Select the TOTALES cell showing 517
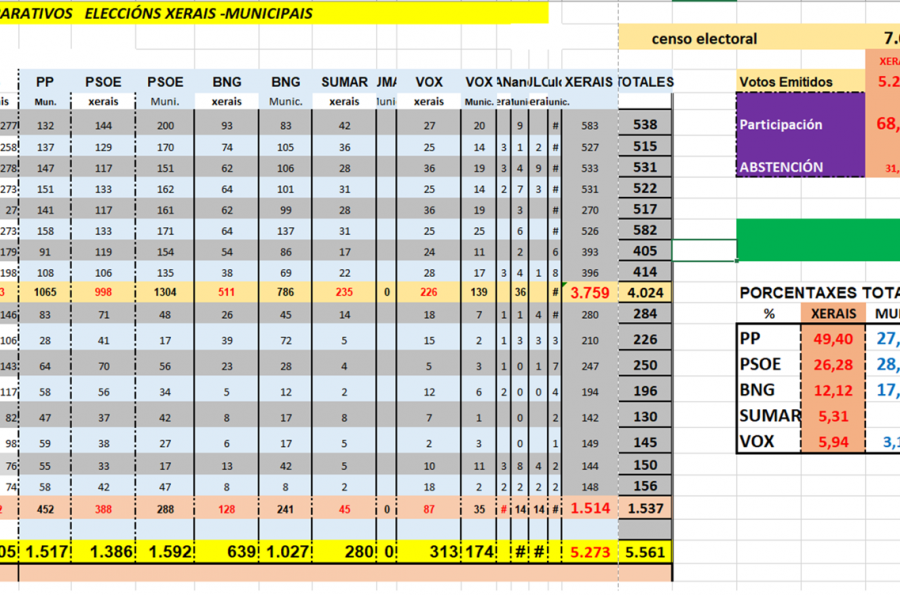 point(645,209)
